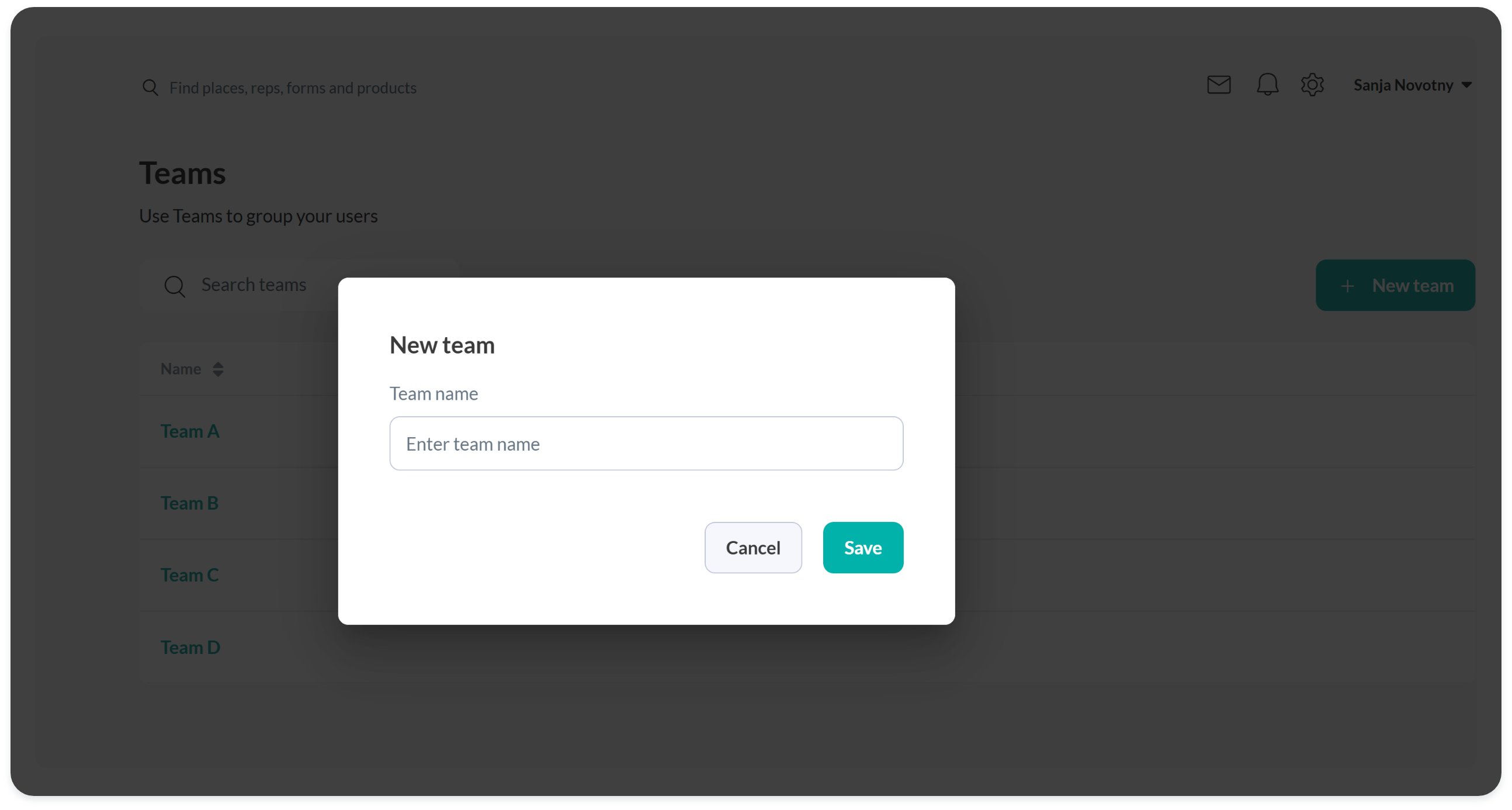Open the Sanja Novotny user menu
1512x810 pixels.
[x=1403, y=85]
